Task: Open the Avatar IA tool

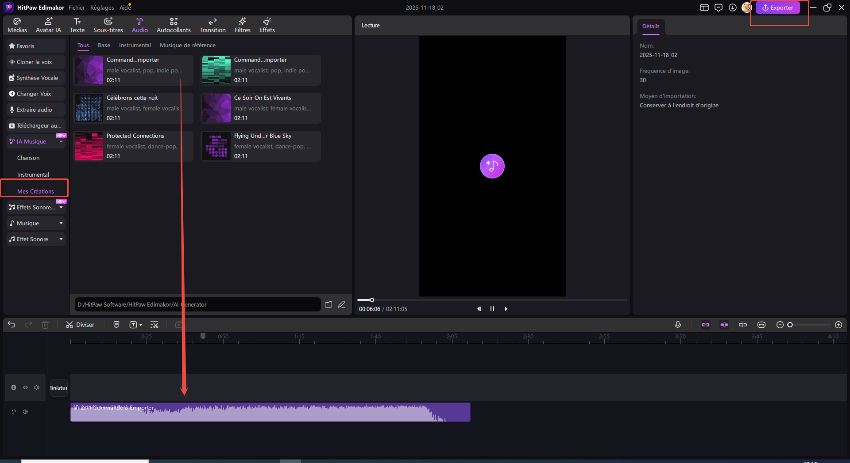Action: coord(48,25)
